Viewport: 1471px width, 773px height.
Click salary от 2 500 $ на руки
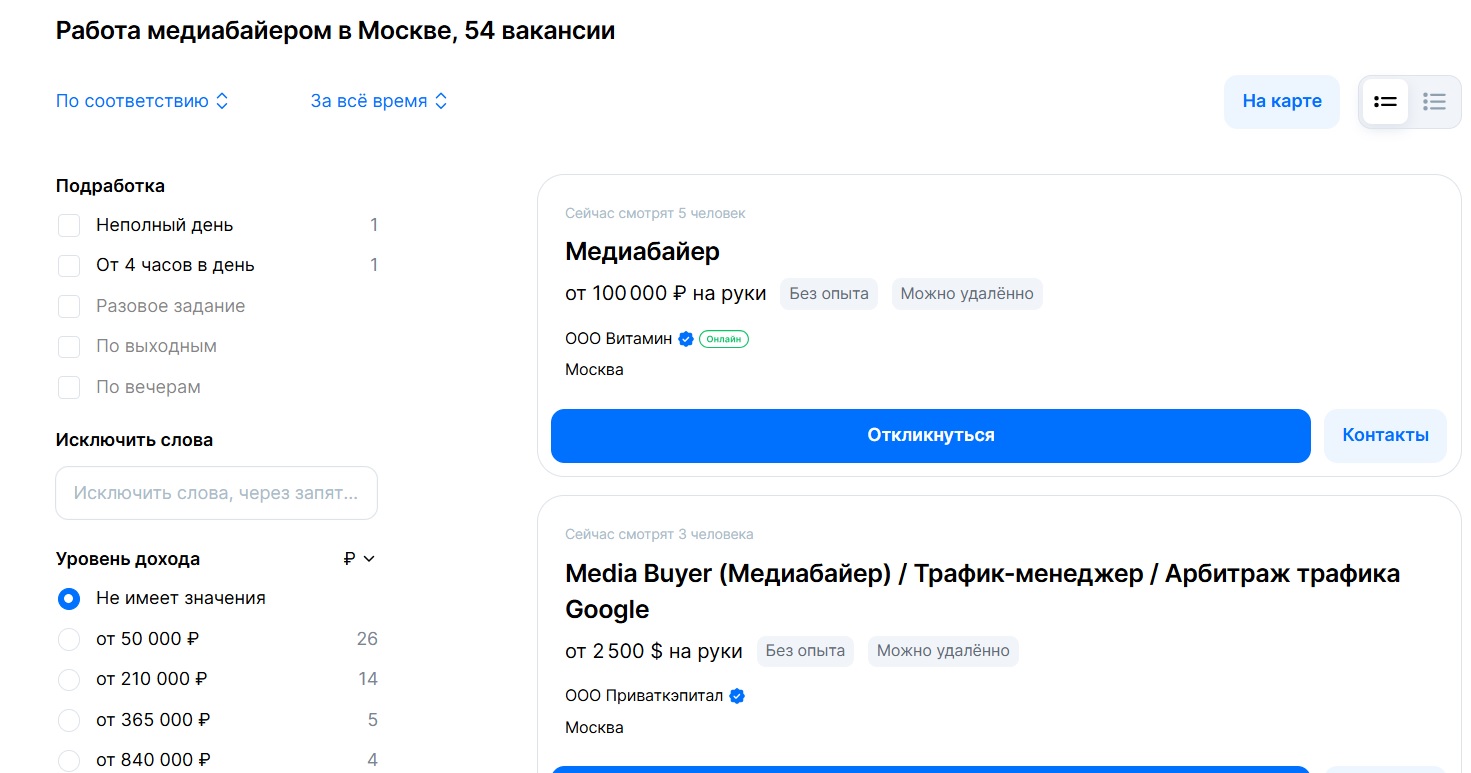click(654, 651)
